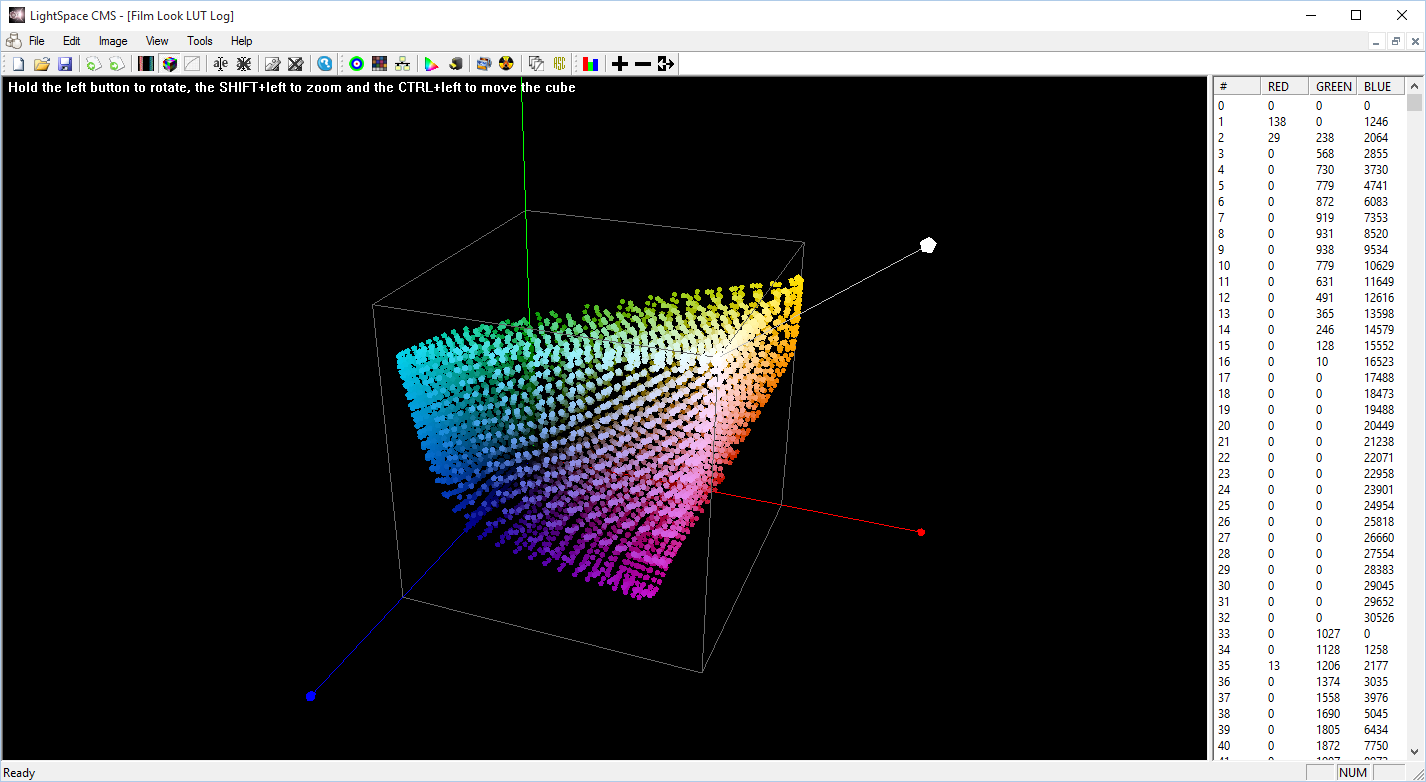Open the Tools menu

(x=200, y=41)
